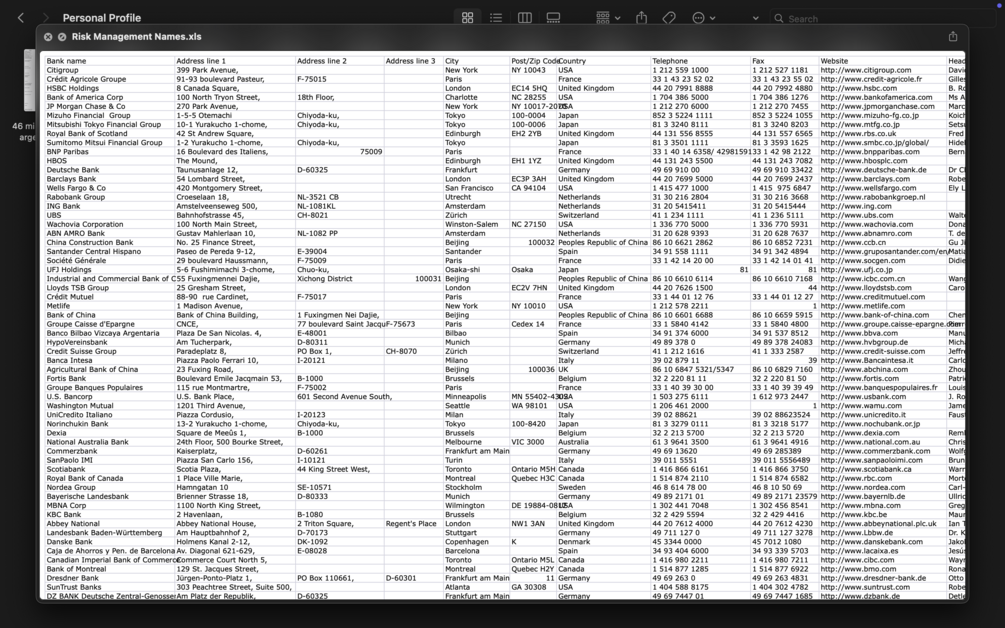Click the 'Website' column header
Image resolution: width=1005 pixels, height=628 pixels.
(x=834, y=61)
